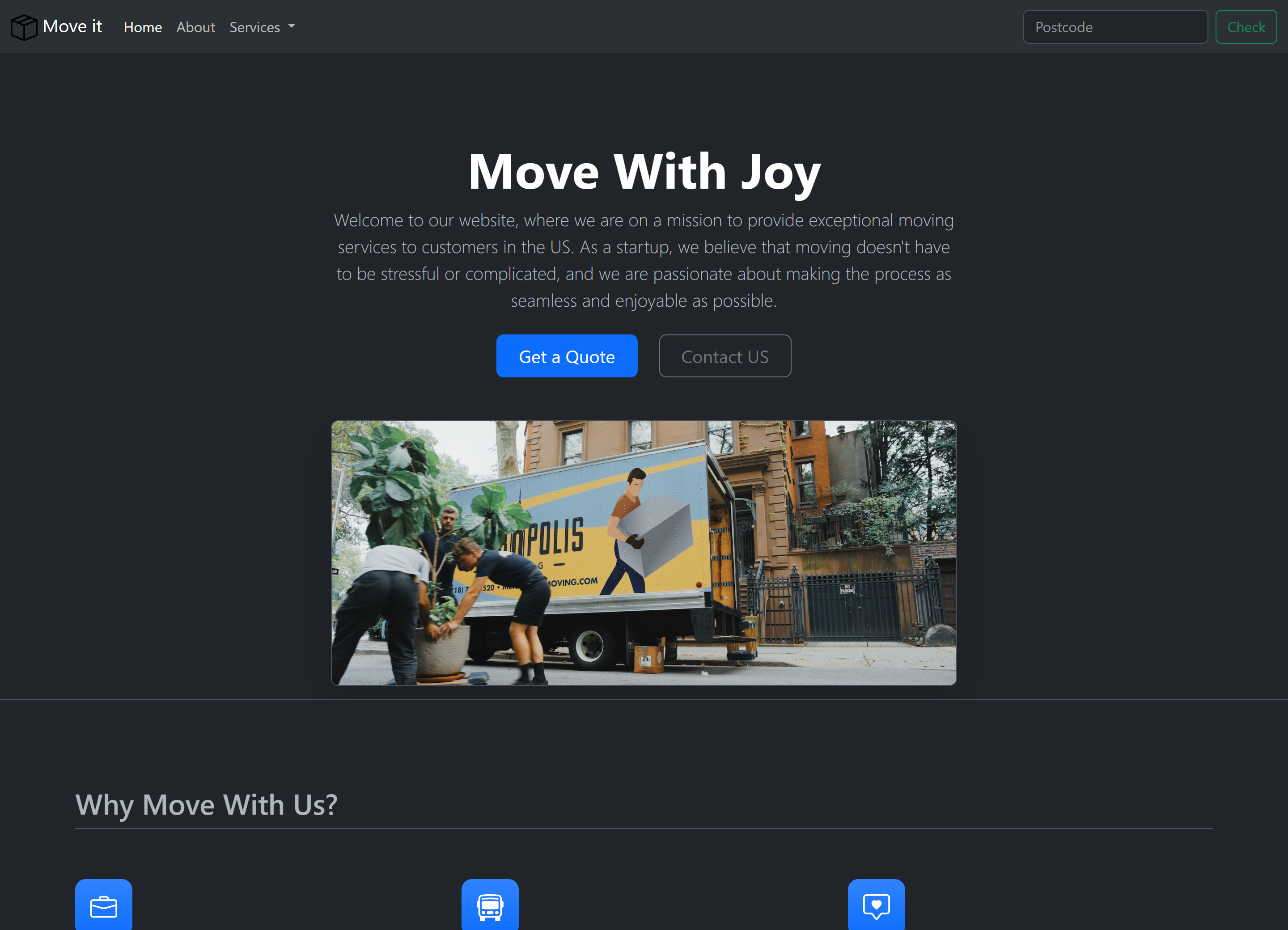Click the Move it brand name link
The width and height of the screenshot is (1288, 930).
[72, 26]
